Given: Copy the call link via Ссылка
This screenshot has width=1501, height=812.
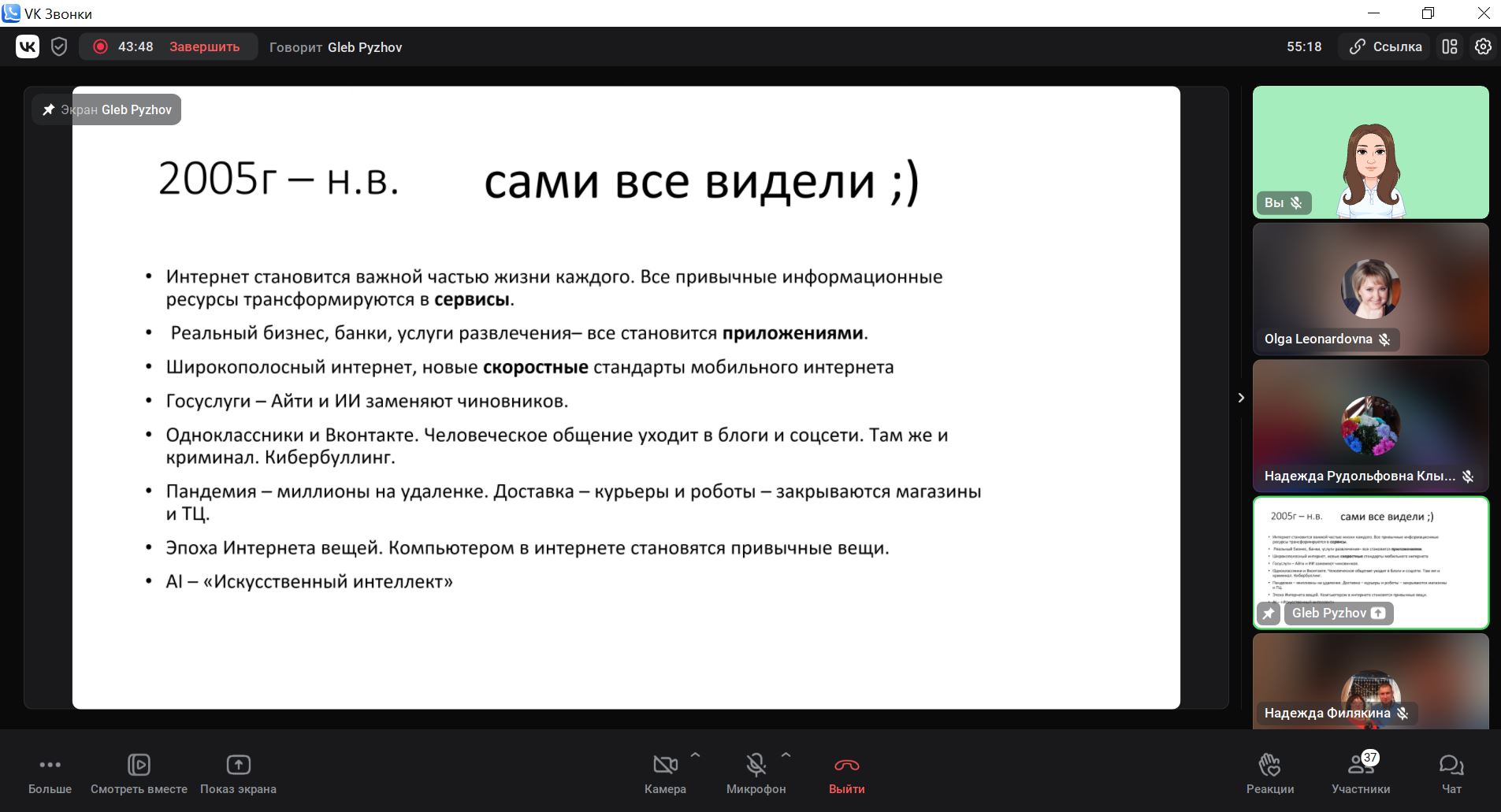Looking at the screenshot, I should 1384,46.
